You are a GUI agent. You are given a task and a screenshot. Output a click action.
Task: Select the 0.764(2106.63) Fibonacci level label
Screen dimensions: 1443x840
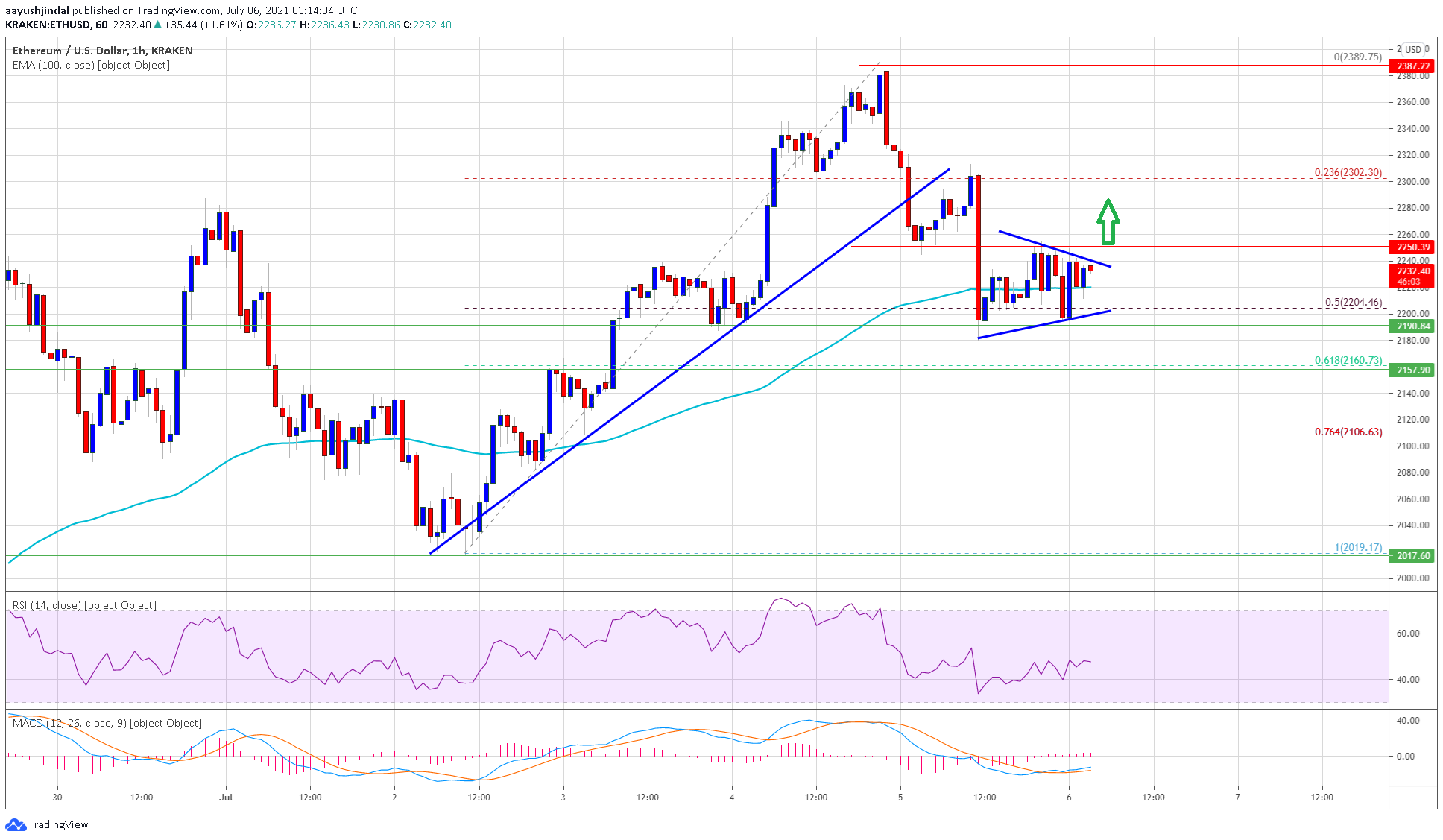pyautogui.click(x=1348, y=432)
